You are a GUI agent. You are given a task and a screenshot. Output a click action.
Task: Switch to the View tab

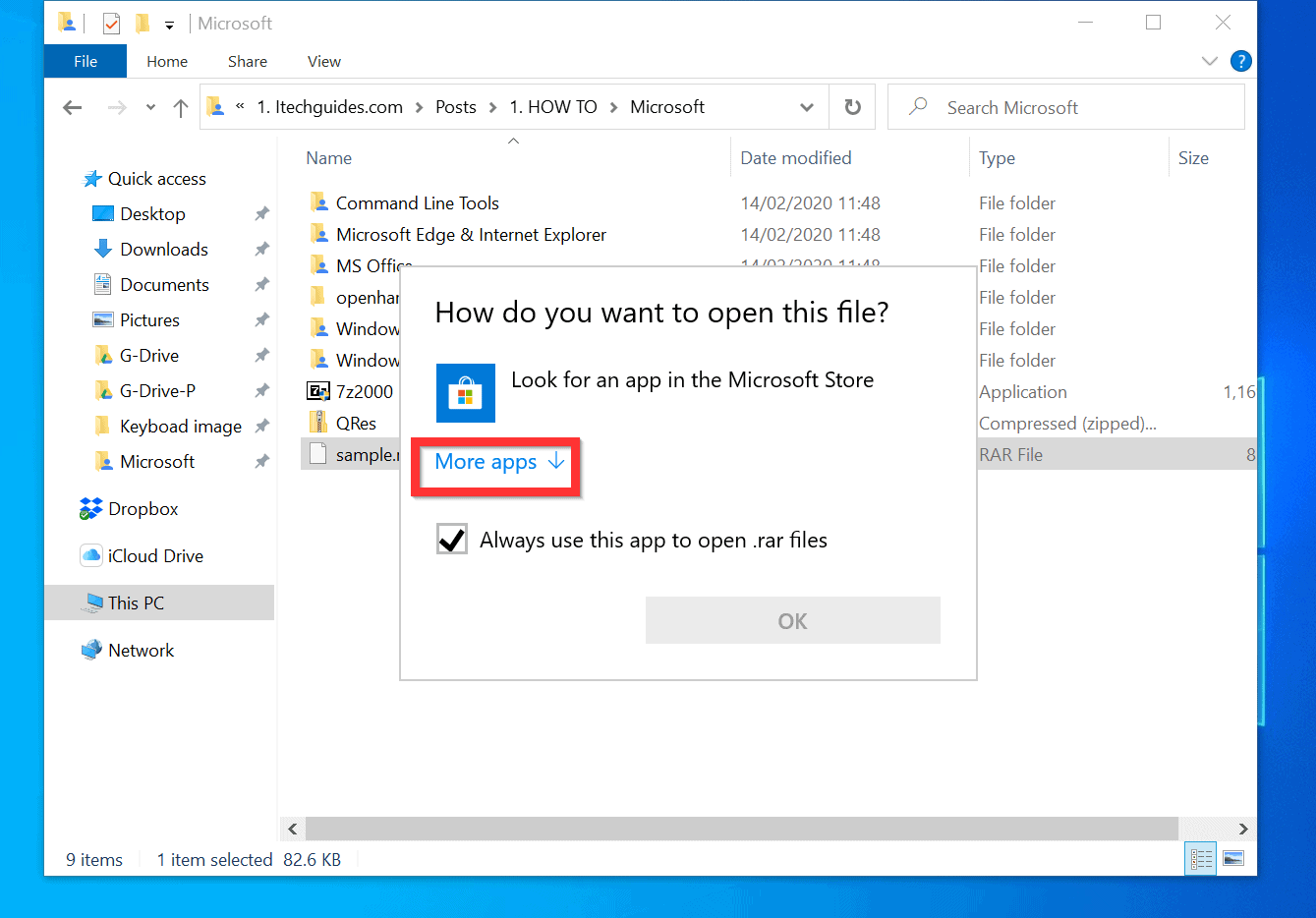323,61
